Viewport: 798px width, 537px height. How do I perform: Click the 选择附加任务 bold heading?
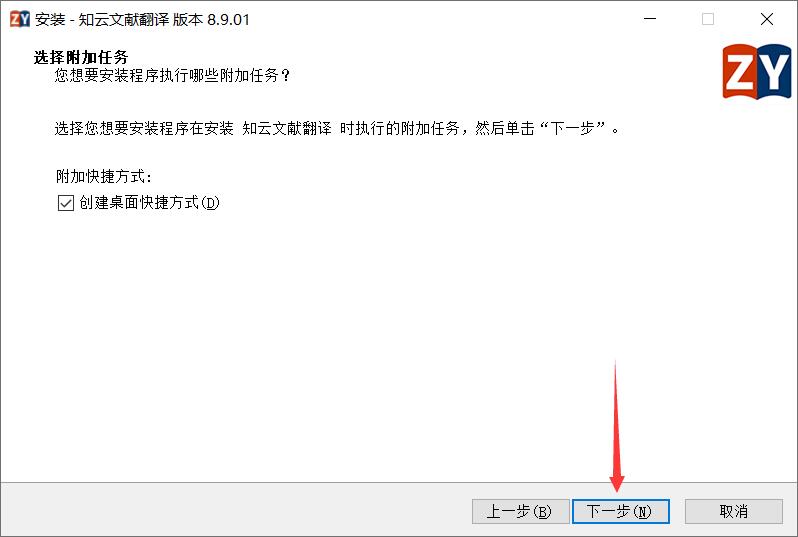pyautogui.click(x=81, y=57)
